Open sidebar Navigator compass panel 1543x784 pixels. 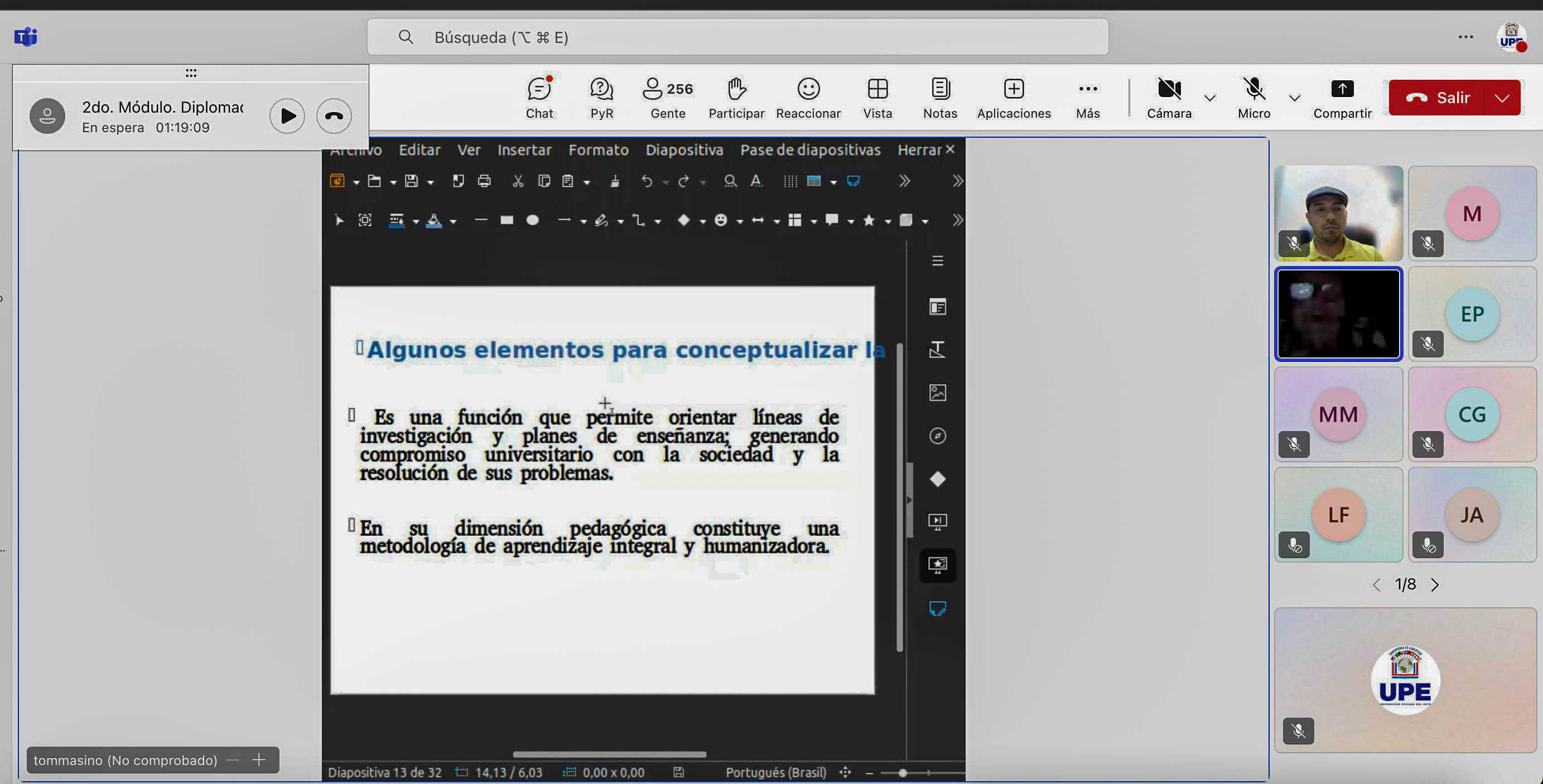coord(937,435)
